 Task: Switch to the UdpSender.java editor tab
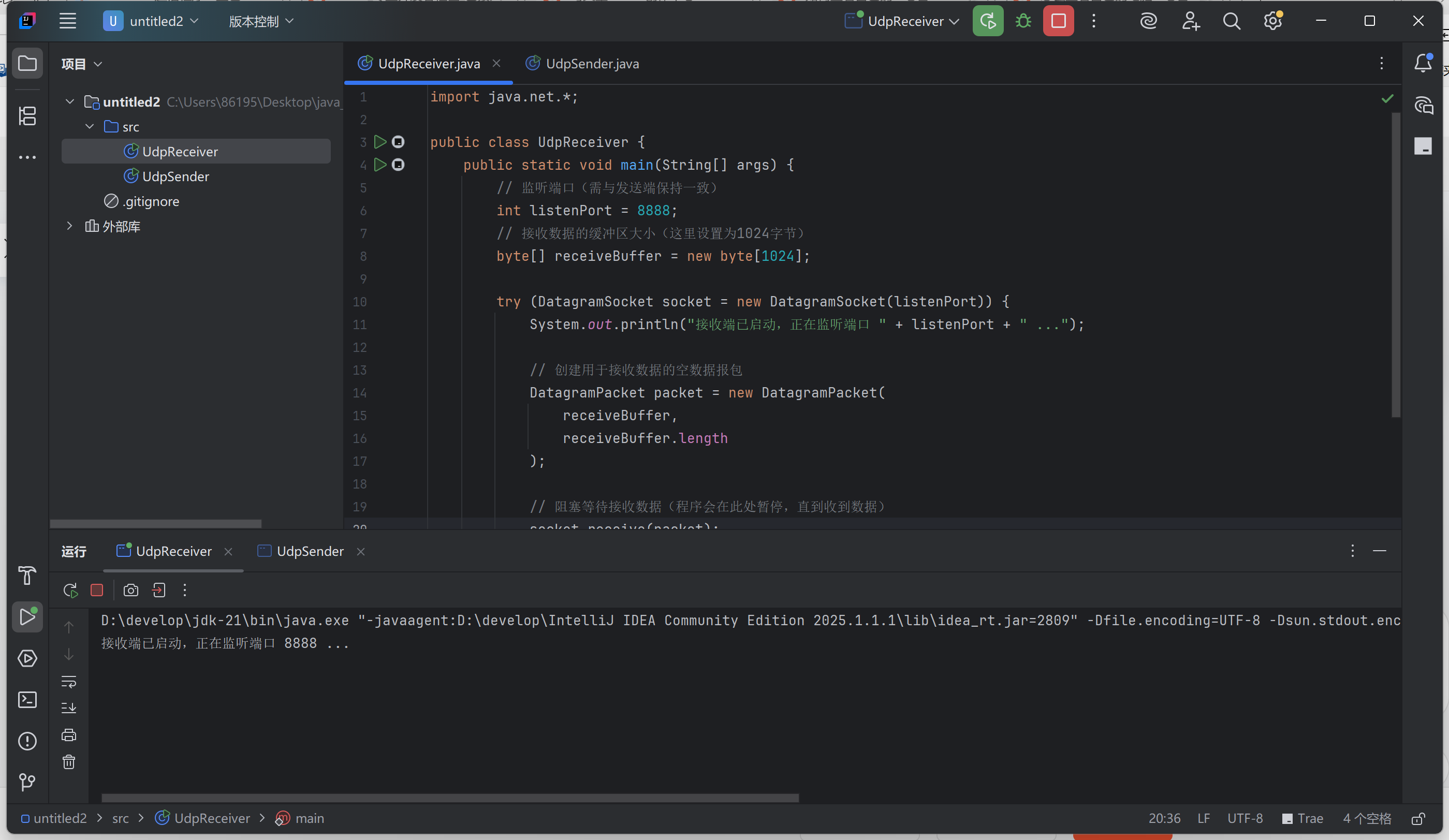(x=591, y=64)
